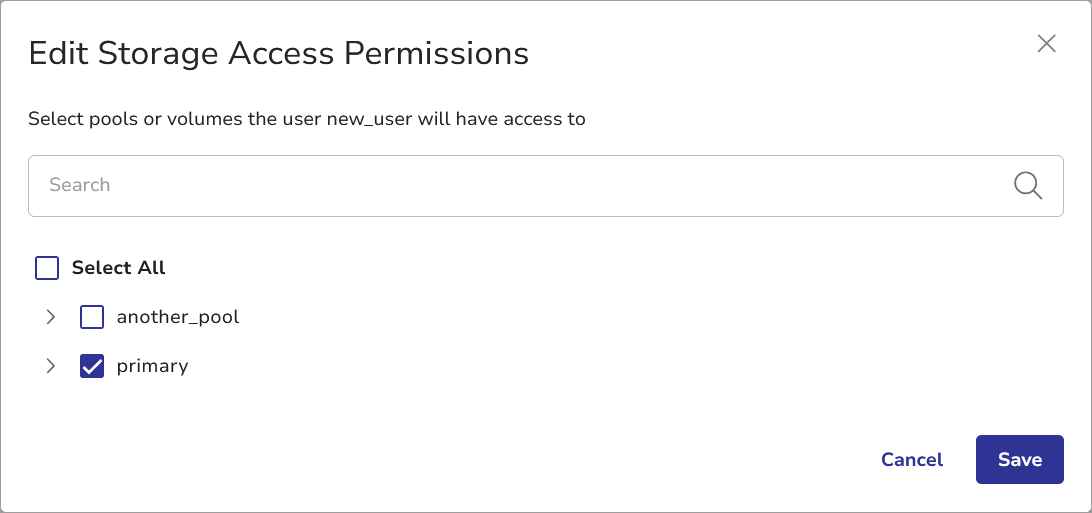Screen dimensions: 1092x513
Task: Close the Edit Storage Access Permissions dialog
Action: tap(1046, 44)
